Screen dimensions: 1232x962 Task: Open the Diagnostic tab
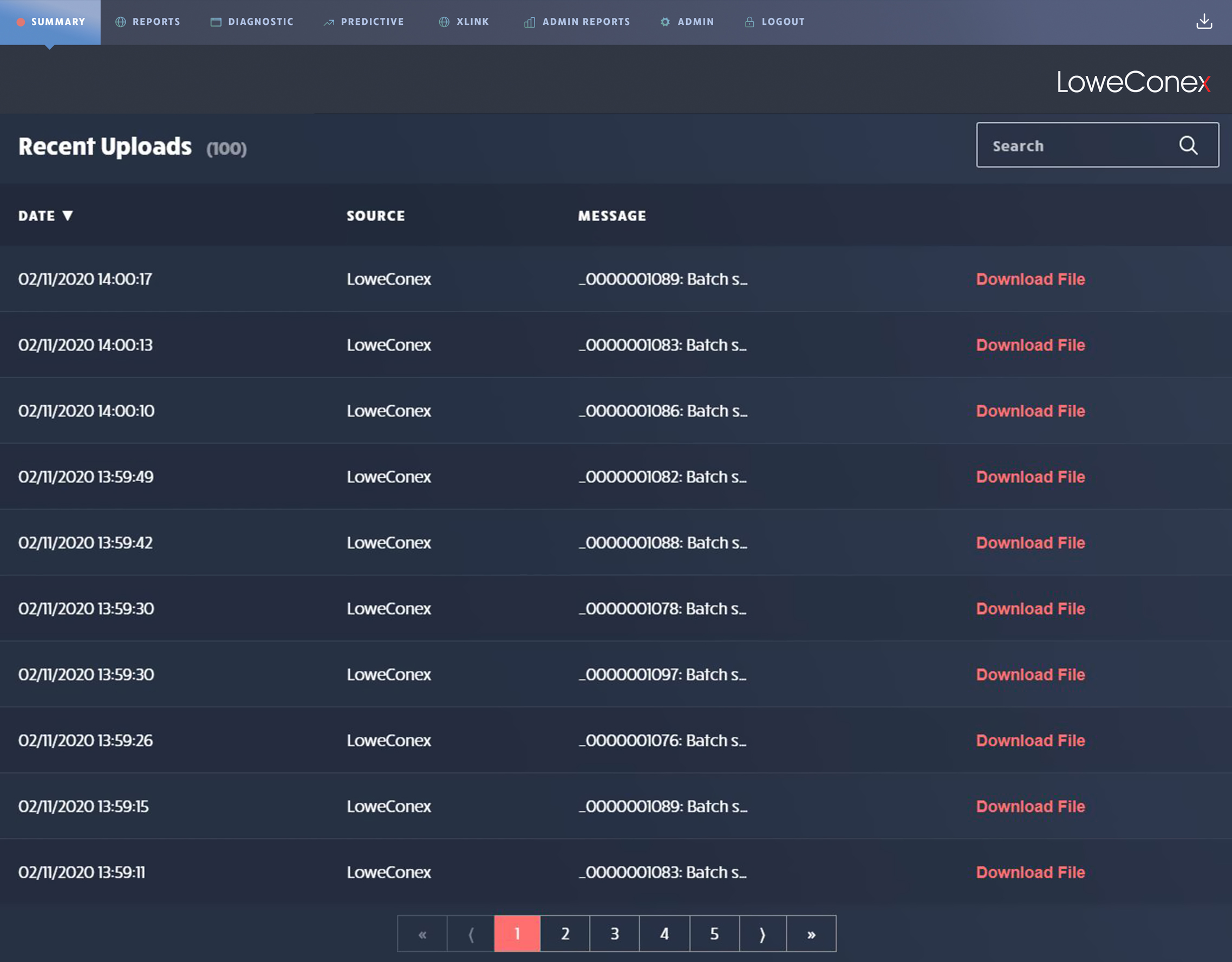click(x=252, y=22)
